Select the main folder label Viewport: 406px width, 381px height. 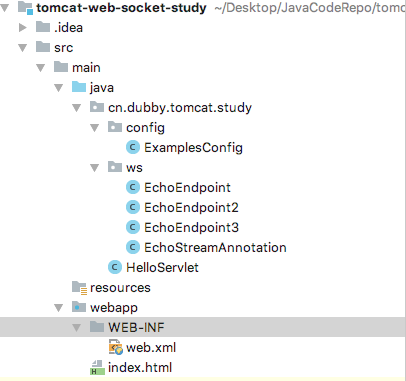pyautogui.click(x=86, y=68)
